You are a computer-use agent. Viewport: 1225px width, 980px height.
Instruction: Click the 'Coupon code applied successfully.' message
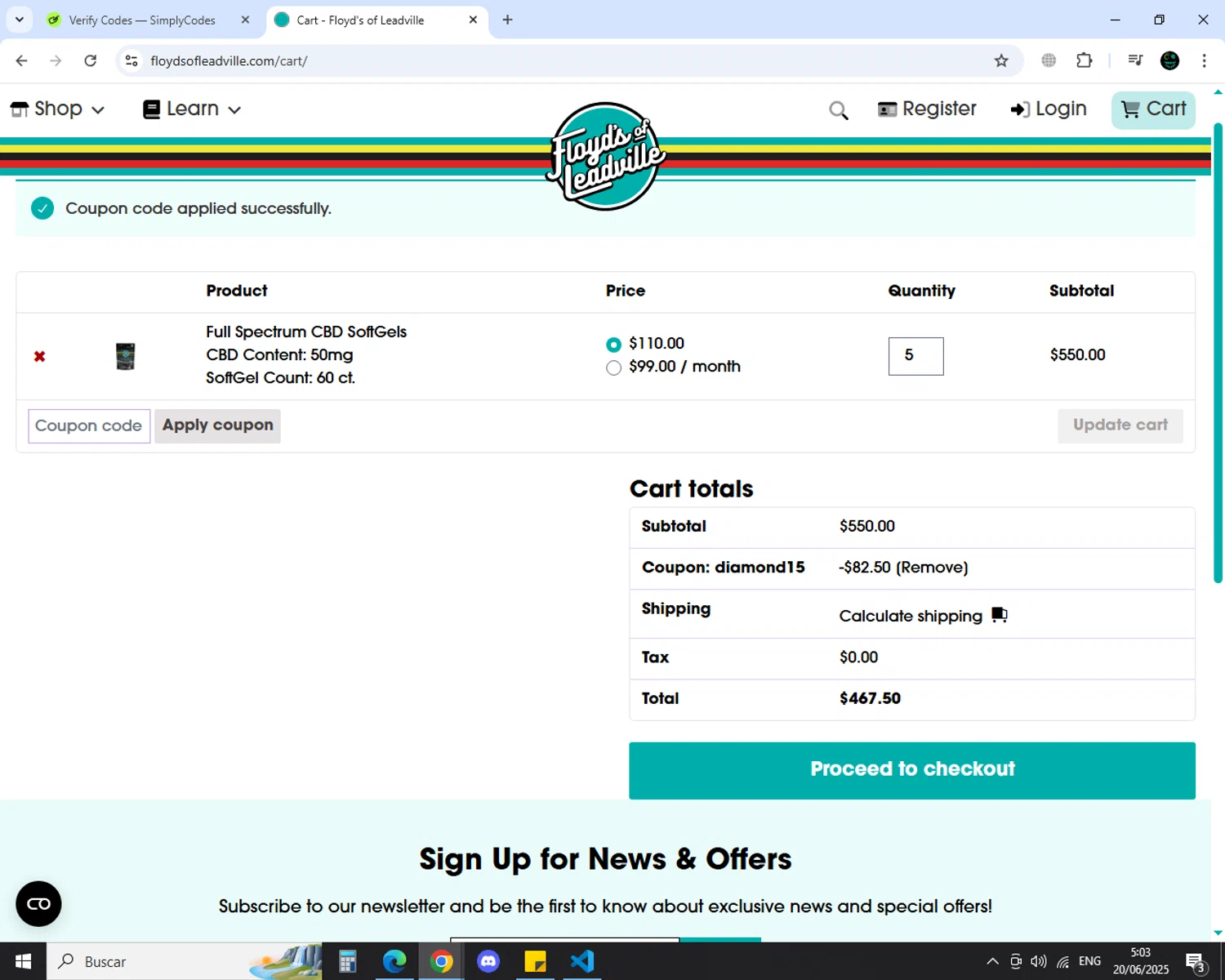tap(198, 208)
